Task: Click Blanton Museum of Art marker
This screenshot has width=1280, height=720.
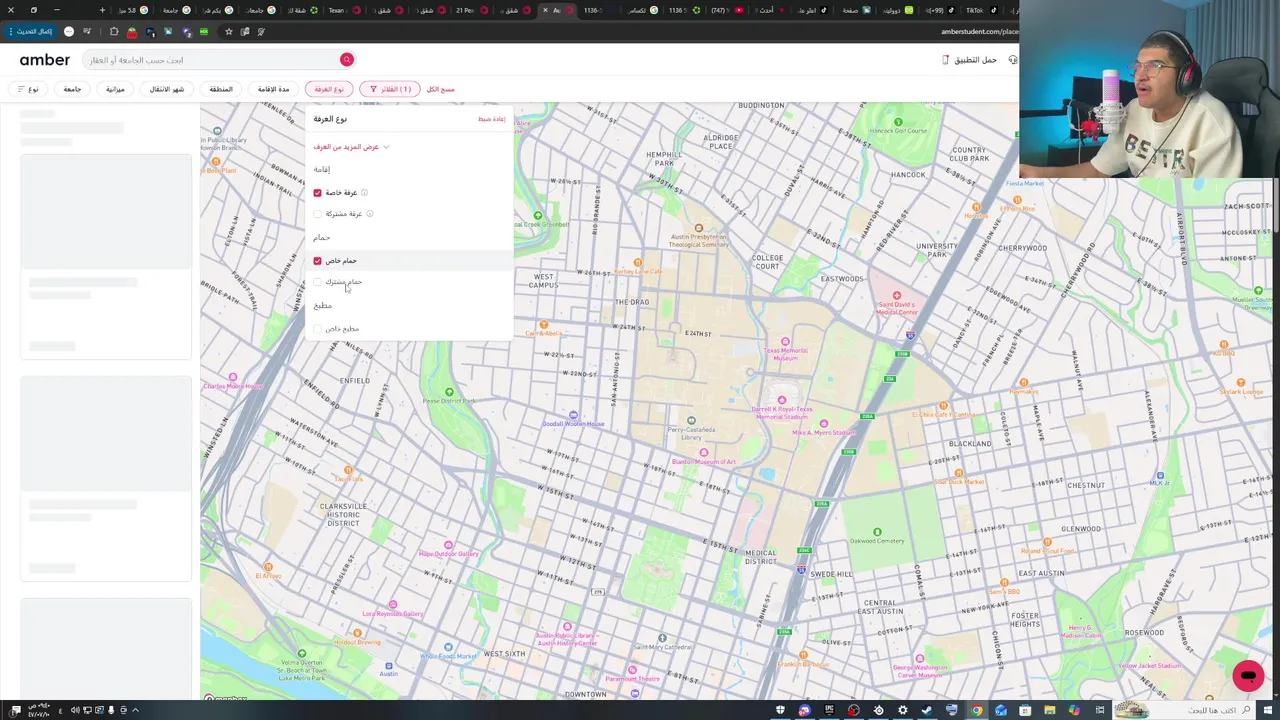Action: (x=703, y=453)
